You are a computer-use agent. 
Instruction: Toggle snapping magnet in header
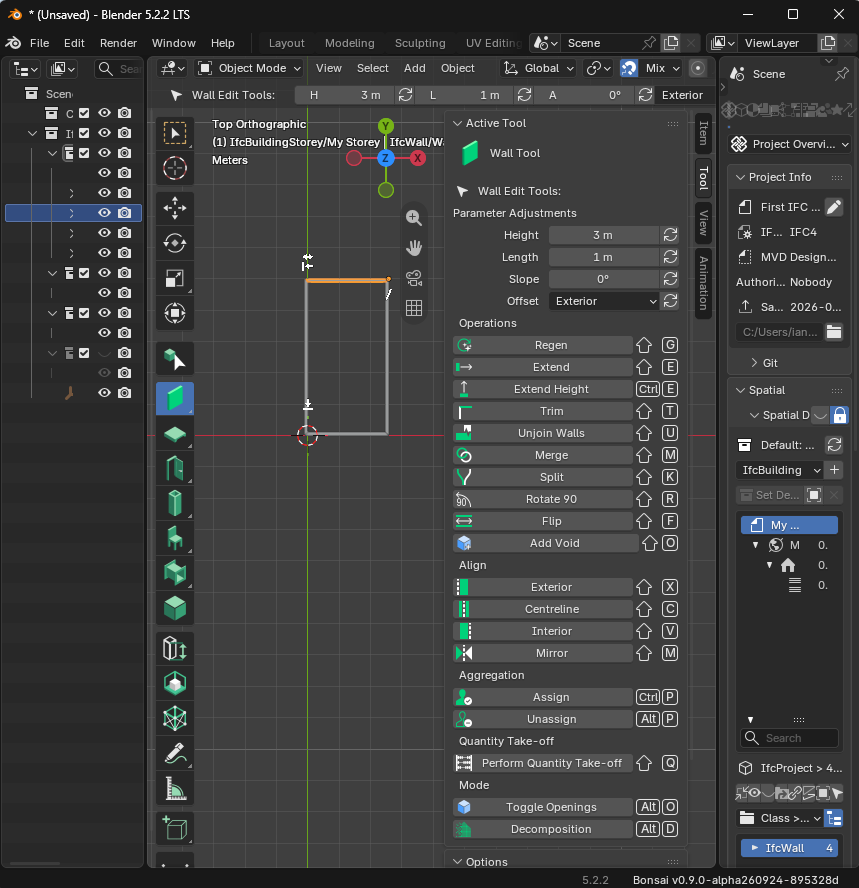coord(629,69)
